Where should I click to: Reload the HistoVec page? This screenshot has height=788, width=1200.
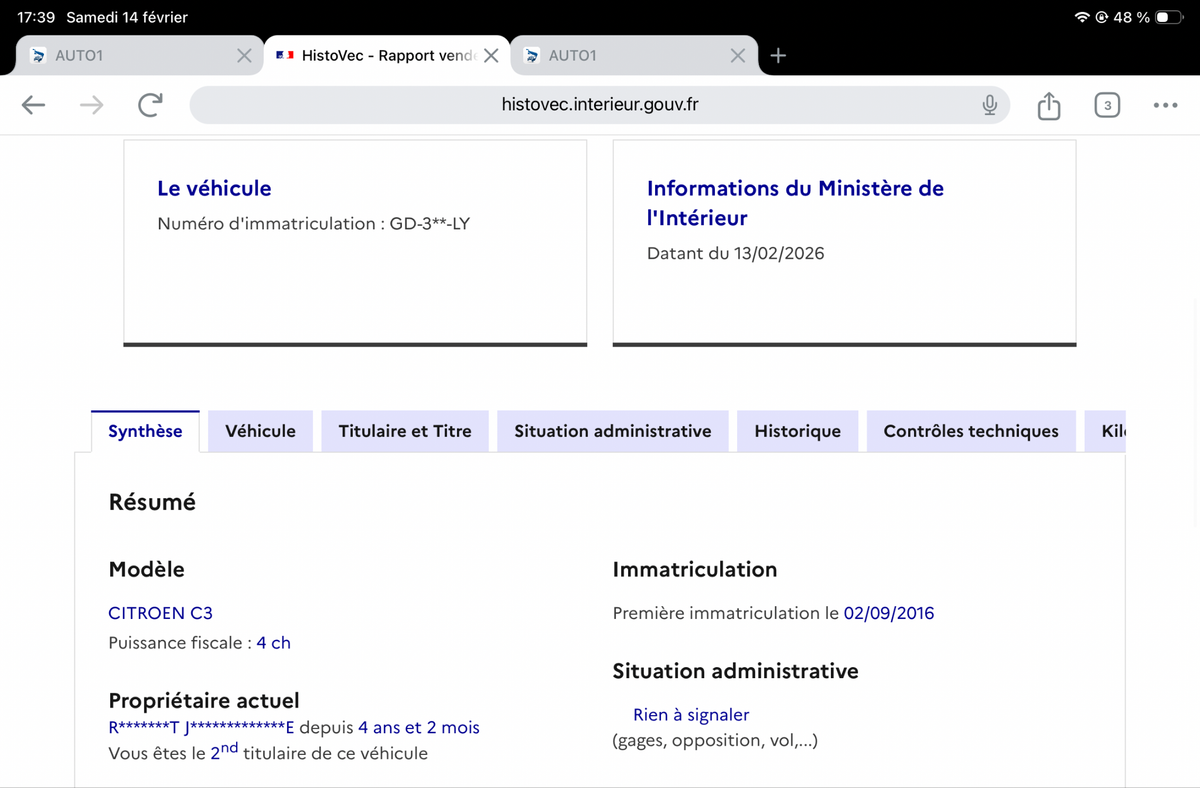(150, 104)
